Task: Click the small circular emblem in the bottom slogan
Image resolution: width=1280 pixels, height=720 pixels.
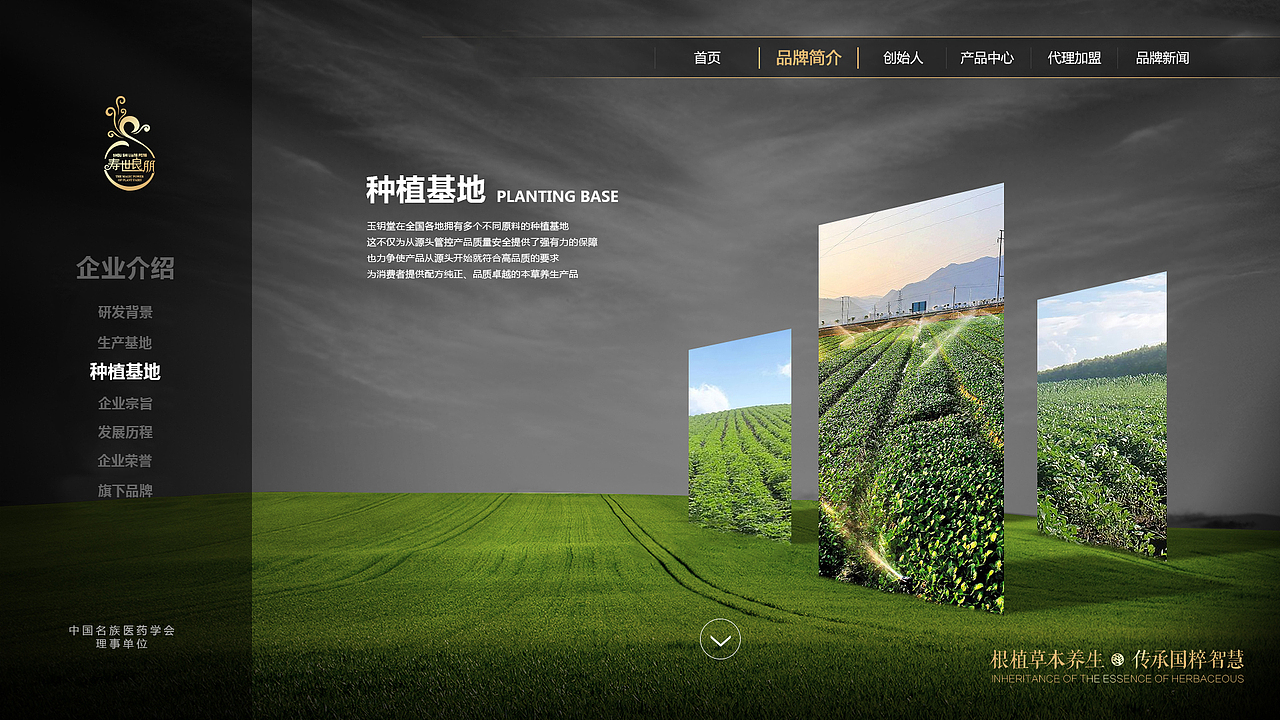Action: (x=1118, y=659)
